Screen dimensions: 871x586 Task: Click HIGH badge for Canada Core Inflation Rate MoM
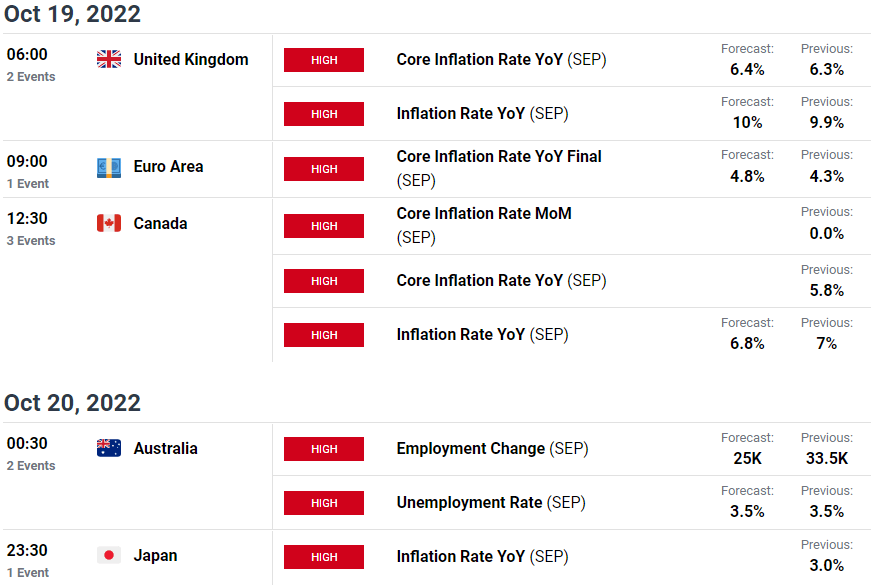click(324, 226)
